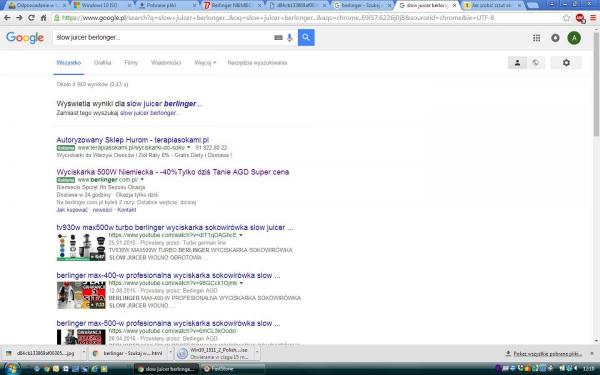600x375 pixels.
Task: Expand arrow next to terapiasokami.pl URL
Action: pyautogui.click(x=189, y=147)
